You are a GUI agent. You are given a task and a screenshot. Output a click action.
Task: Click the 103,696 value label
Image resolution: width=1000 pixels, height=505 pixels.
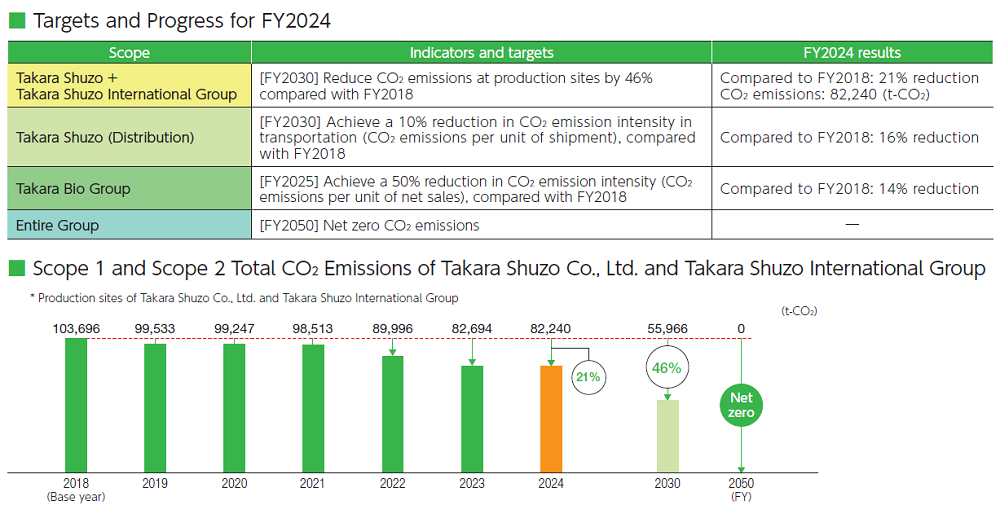76,328
